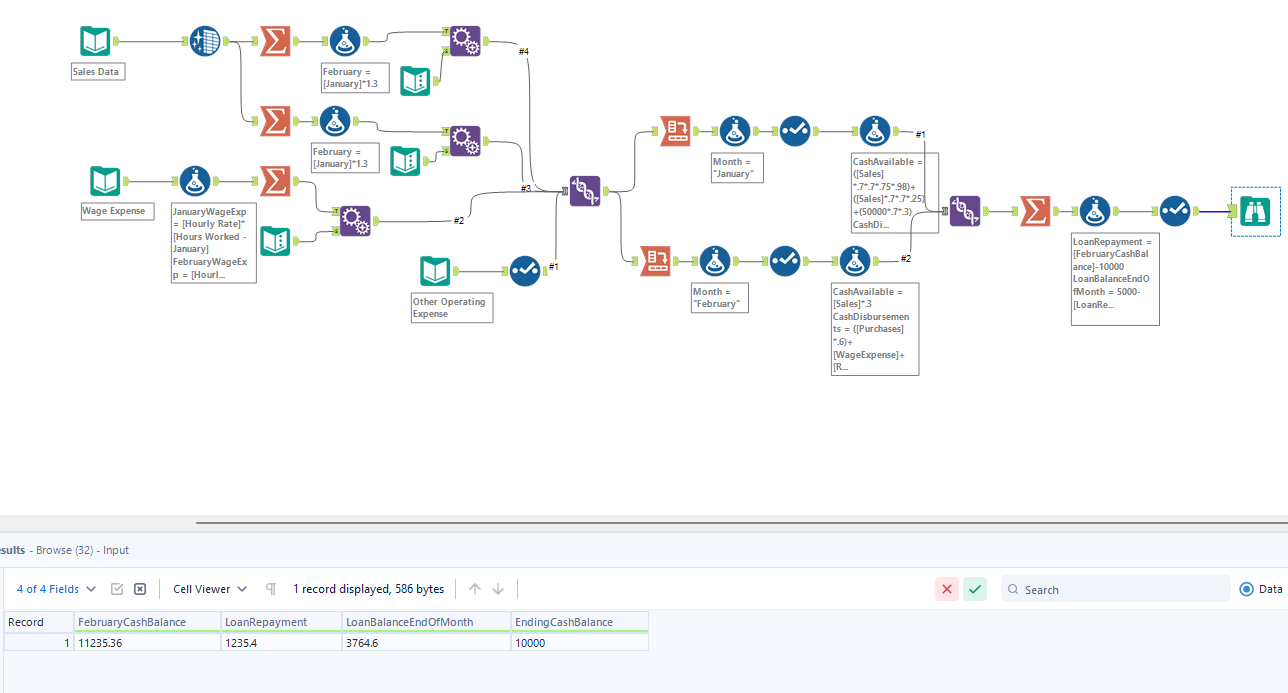The image size is (1288, 693).
Task: Click the LoanRepayment cell value 1235.4
Action: 280,643
